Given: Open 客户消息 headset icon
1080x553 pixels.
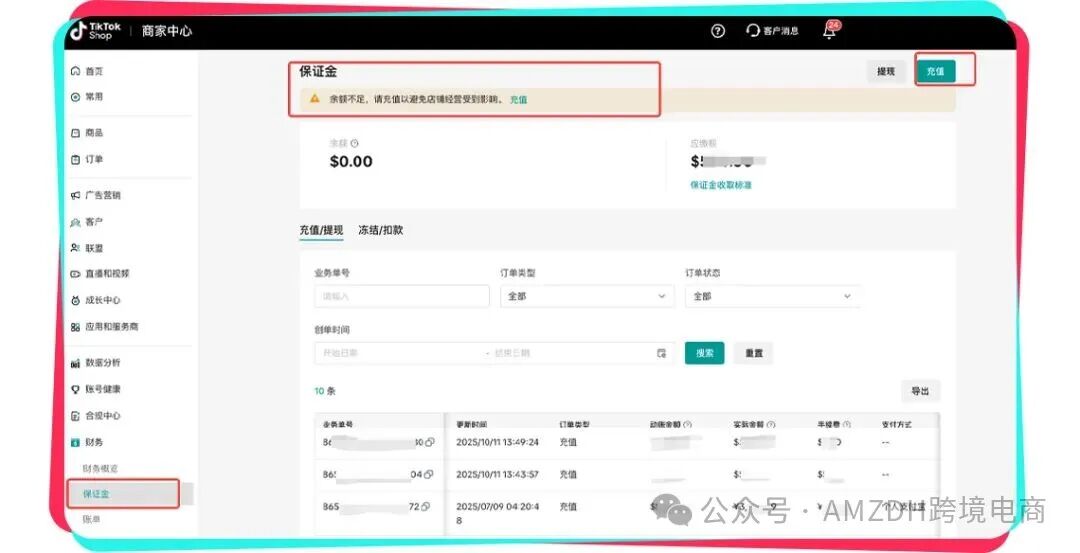Looking at the screenshot, I should click(x=753, y=31).
